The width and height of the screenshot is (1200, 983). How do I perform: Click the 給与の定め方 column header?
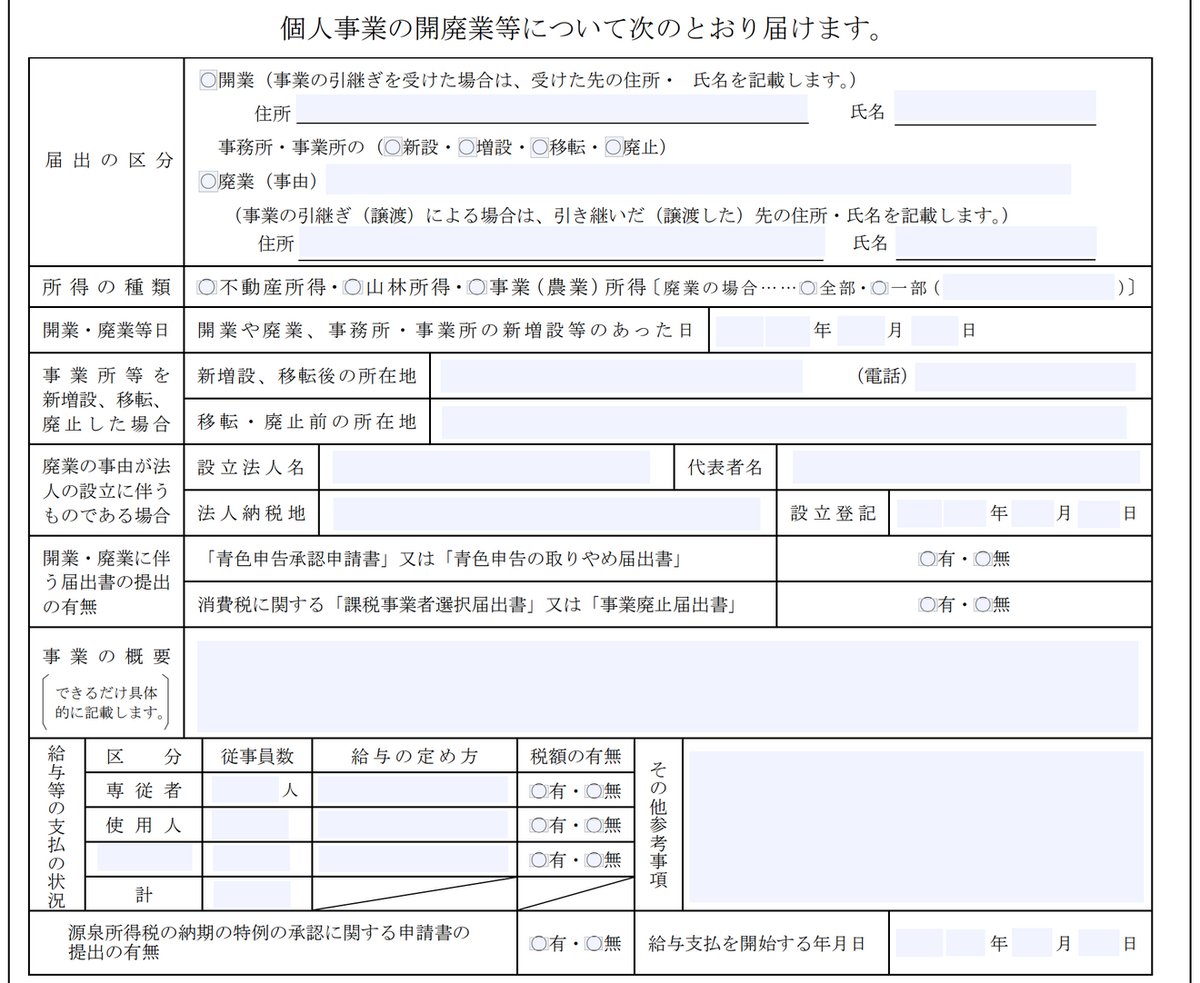[414, 757]
